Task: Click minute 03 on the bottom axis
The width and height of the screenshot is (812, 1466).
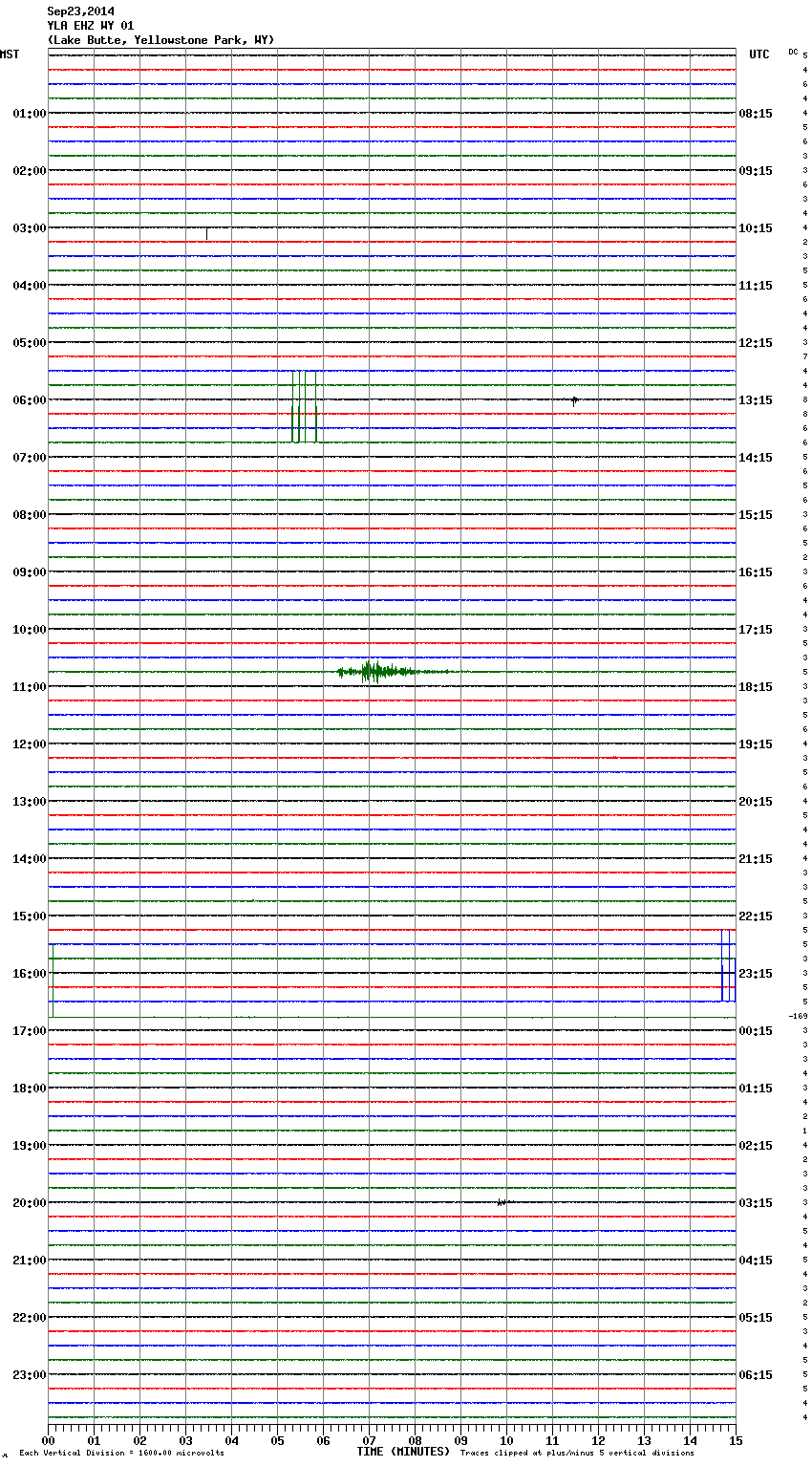Action: pos(185,1440)
